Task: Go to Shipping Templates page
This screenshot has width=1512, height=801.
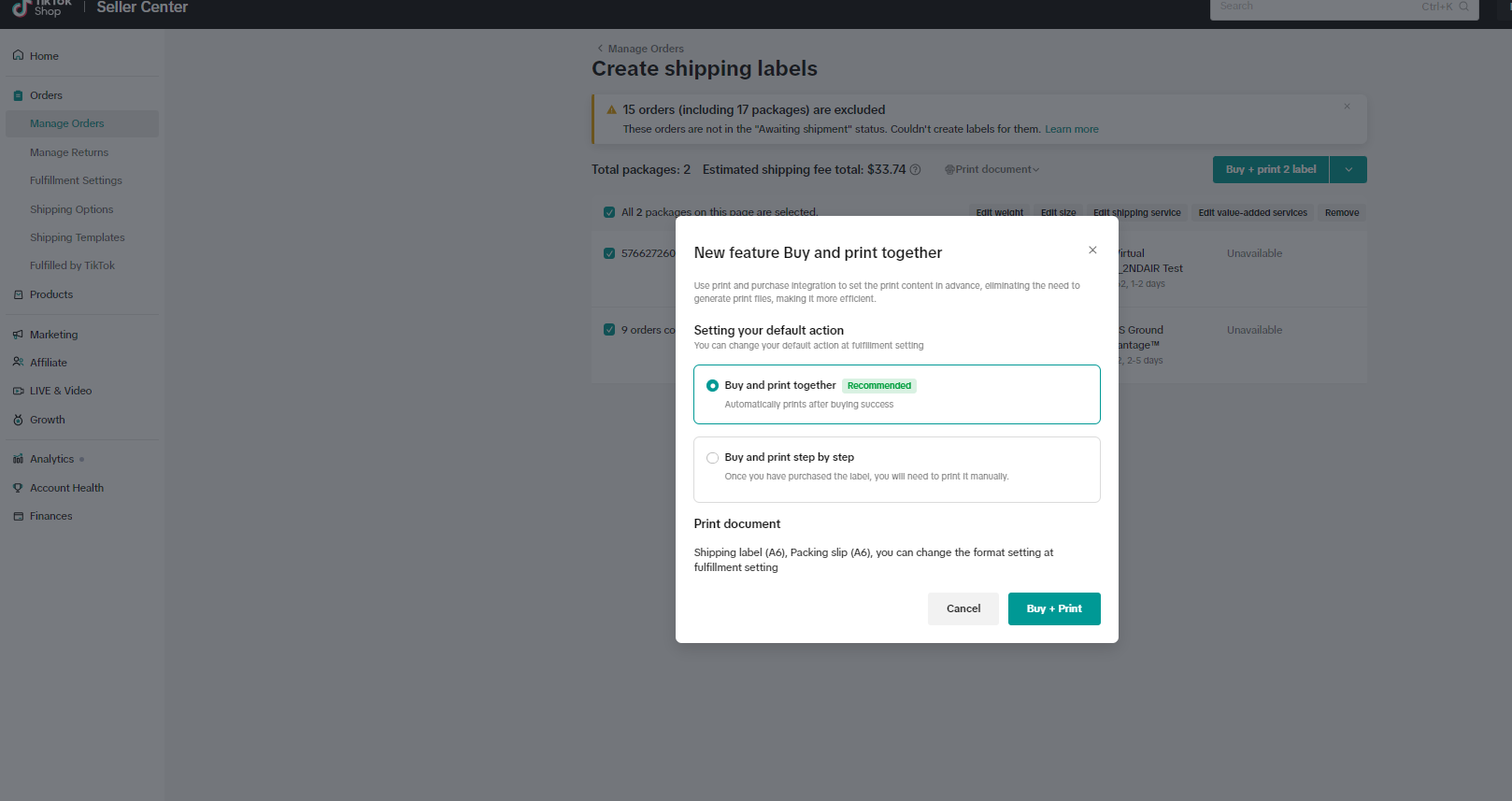Action: point(78,237)
